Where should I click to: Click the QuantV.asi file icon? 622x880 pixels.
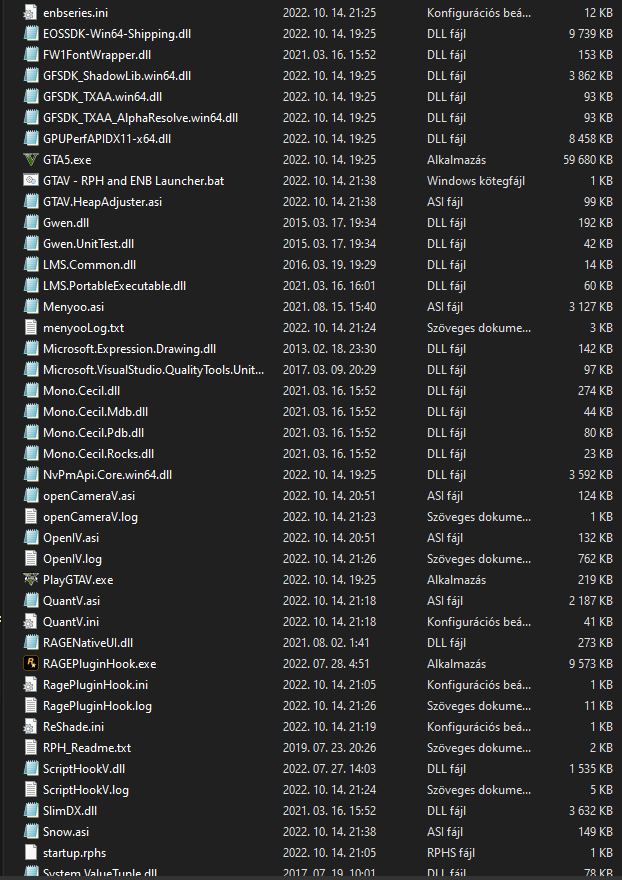(x=30, y=601)
